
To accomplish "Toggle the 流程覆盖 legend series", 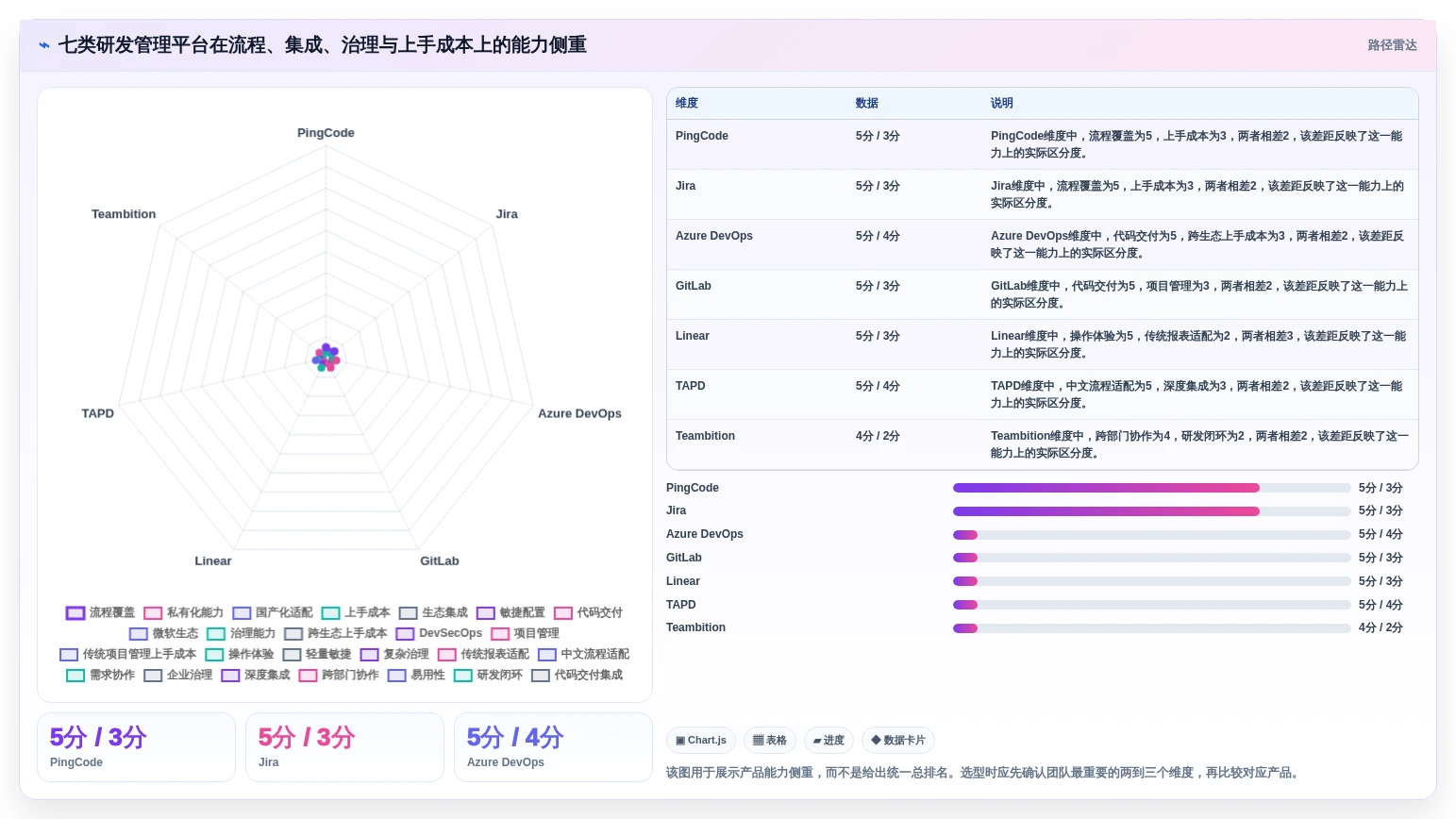I will coord(100,612).
